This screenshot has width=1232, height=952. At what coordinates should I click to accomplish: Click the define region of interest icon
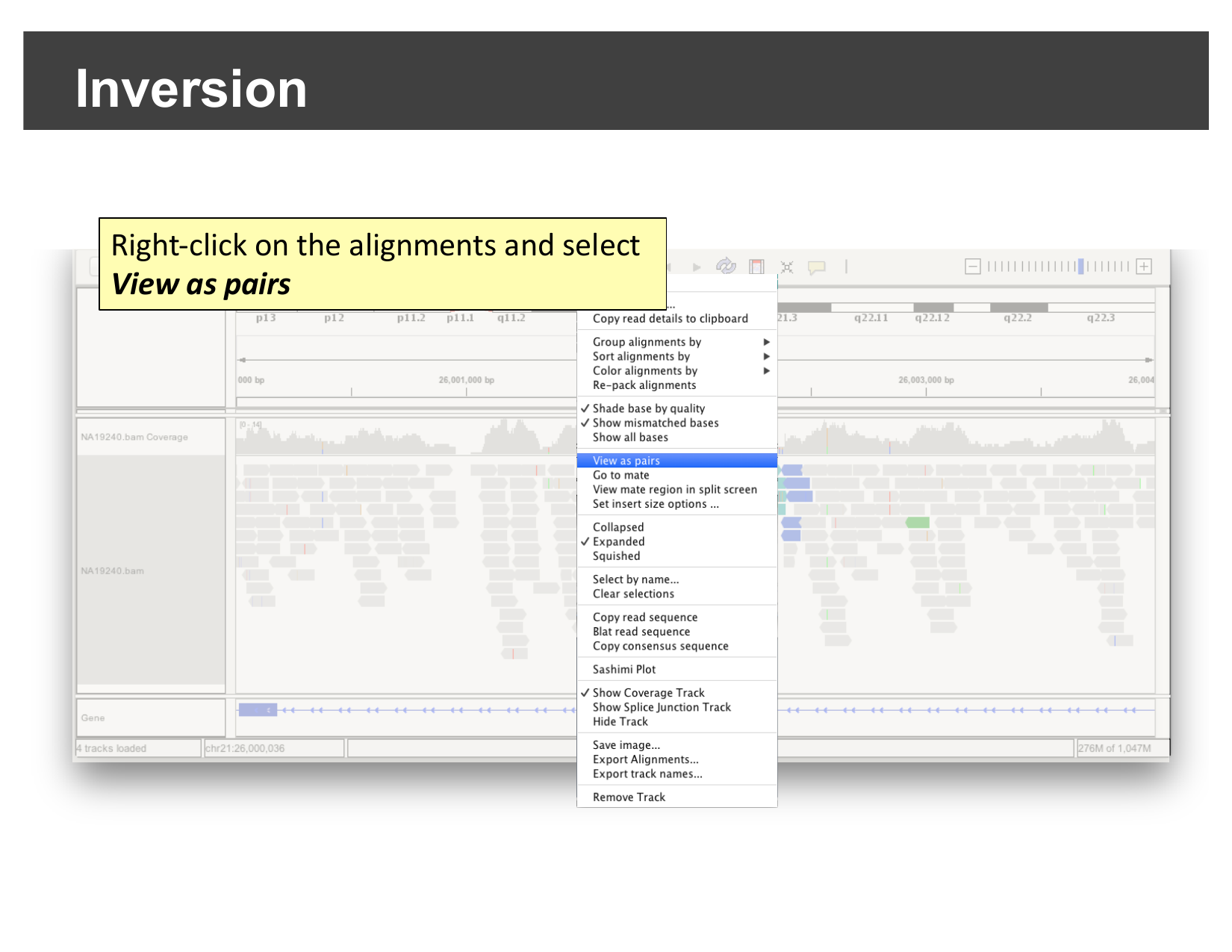coord(756,267)
